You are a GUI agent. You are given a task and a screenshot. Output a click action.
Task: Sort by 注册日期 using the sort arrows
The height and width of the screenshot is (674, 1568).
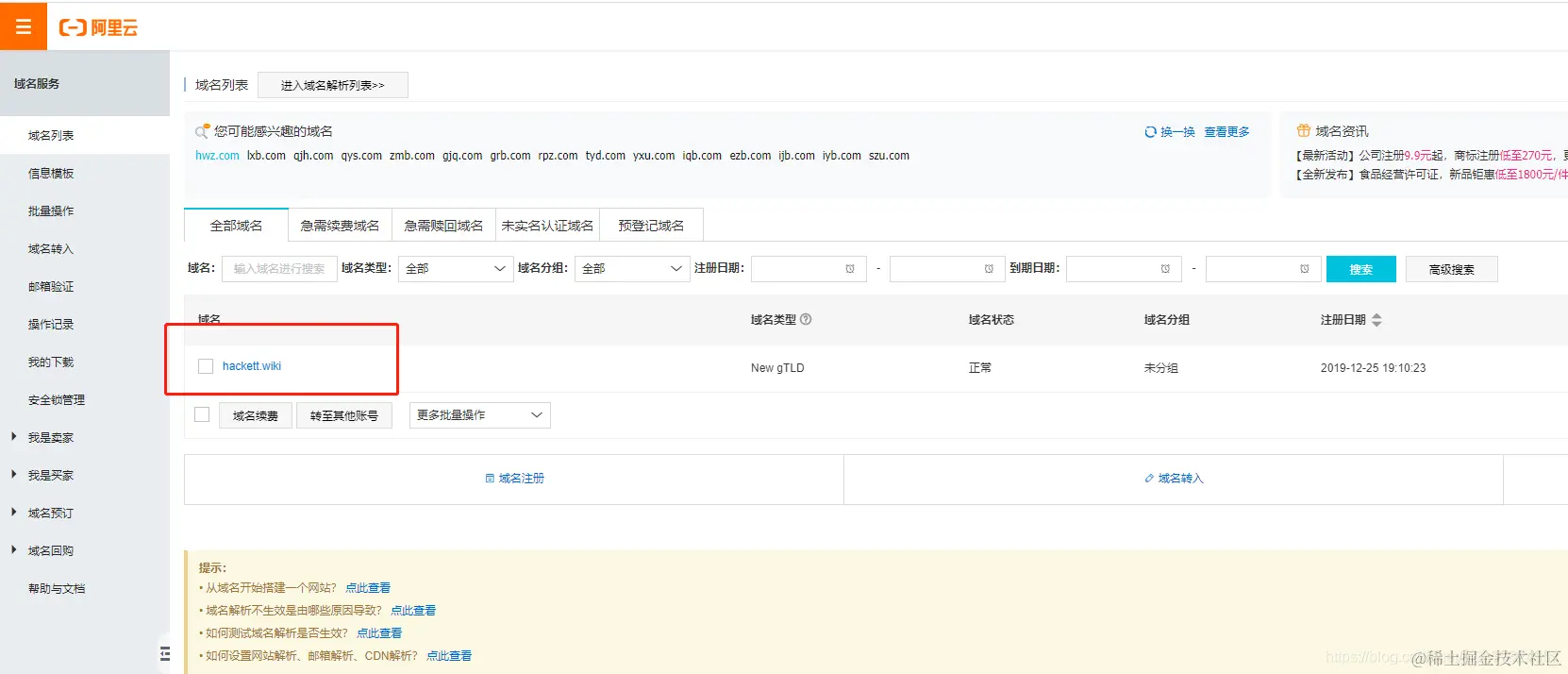click(1376, 320)
